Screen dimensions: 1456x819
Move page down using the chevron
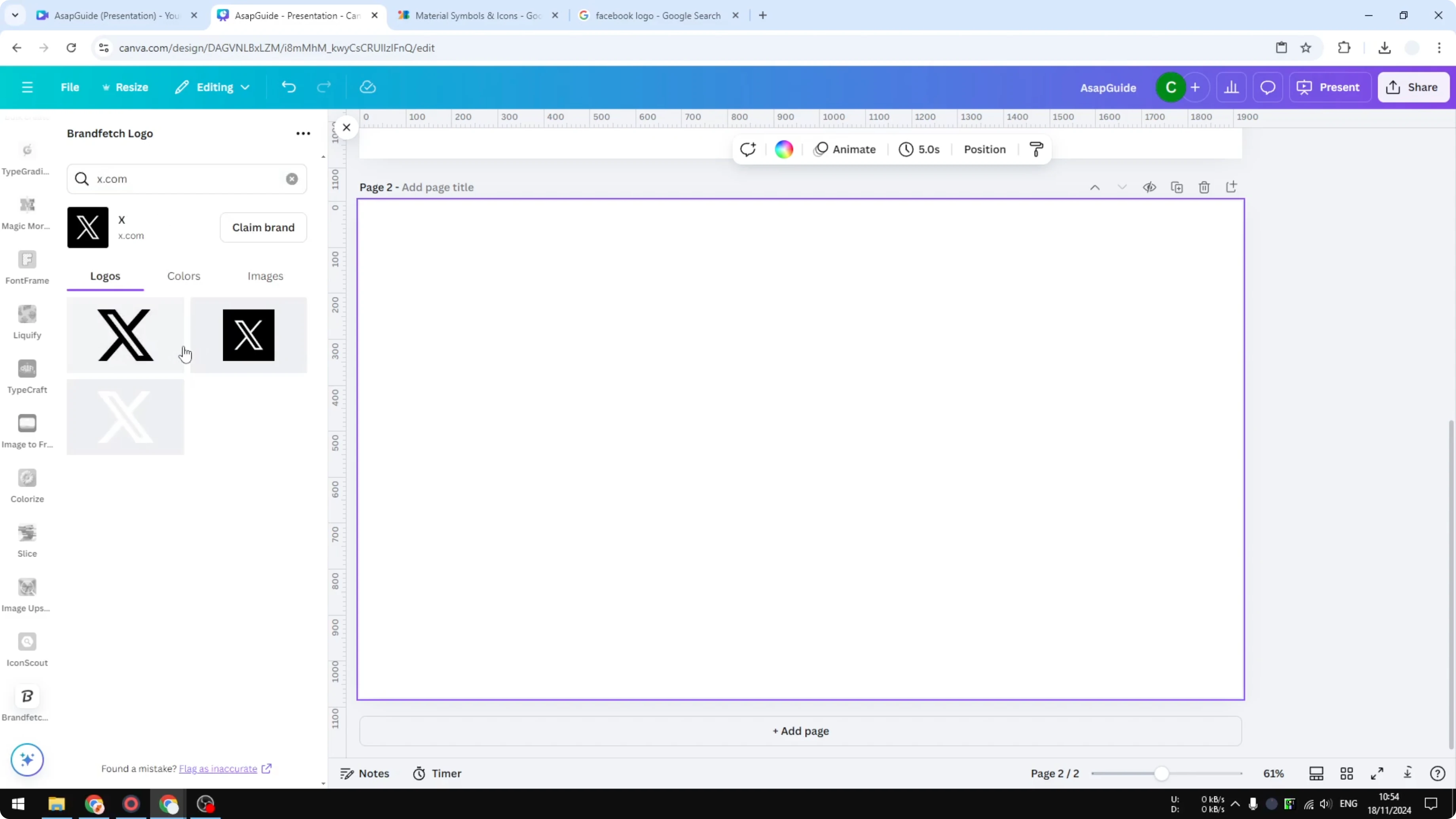[1122, 186]
